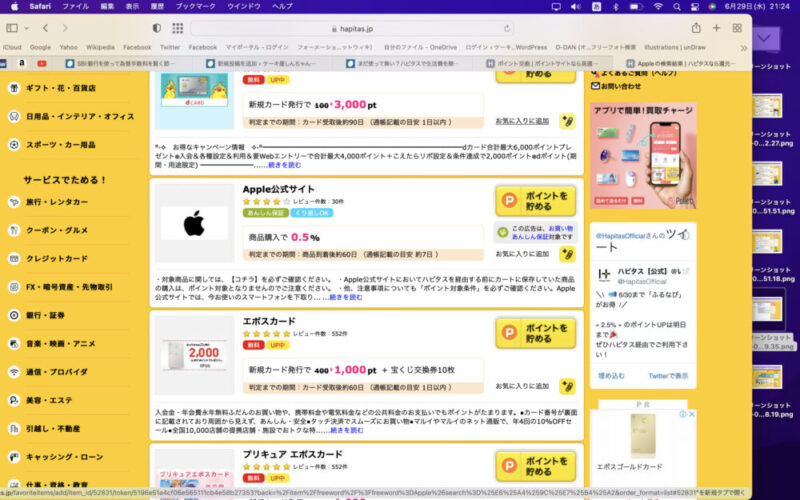Open the Google bookmark in favorites bar
800x500 pixels.
pos(40,47)
